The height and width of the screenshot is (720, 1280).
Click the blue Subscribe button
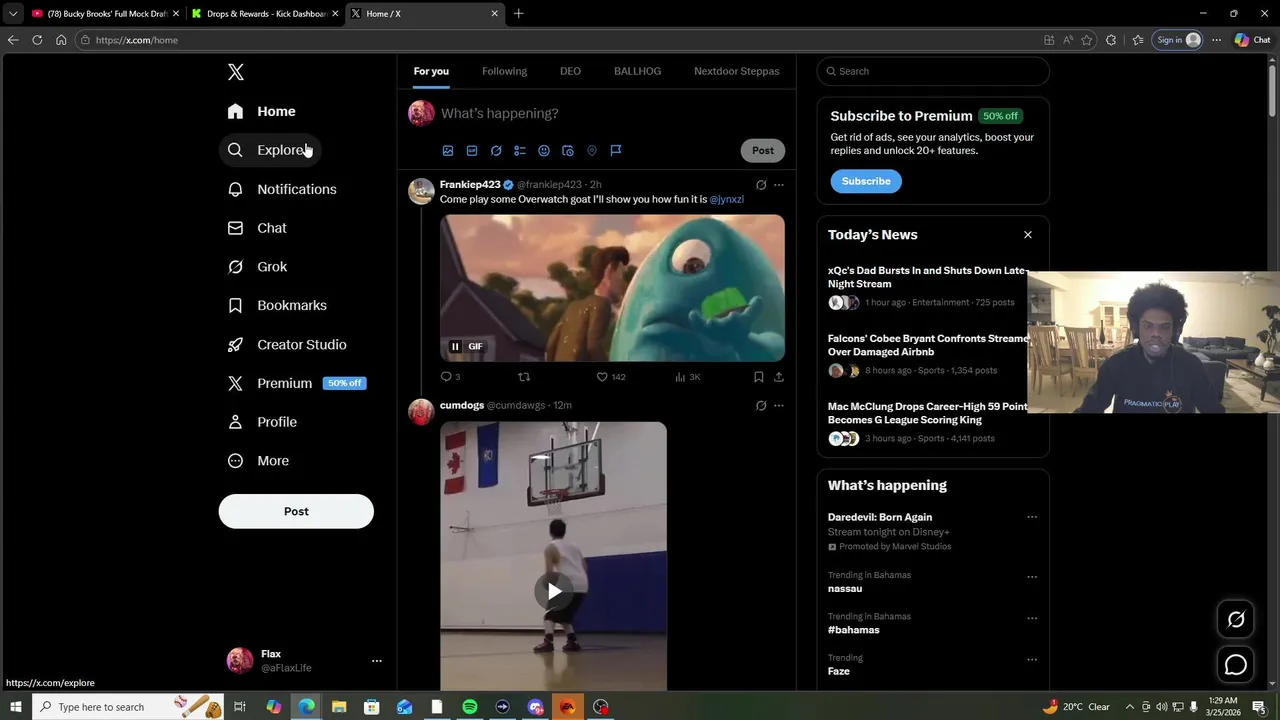coord(866,181)
